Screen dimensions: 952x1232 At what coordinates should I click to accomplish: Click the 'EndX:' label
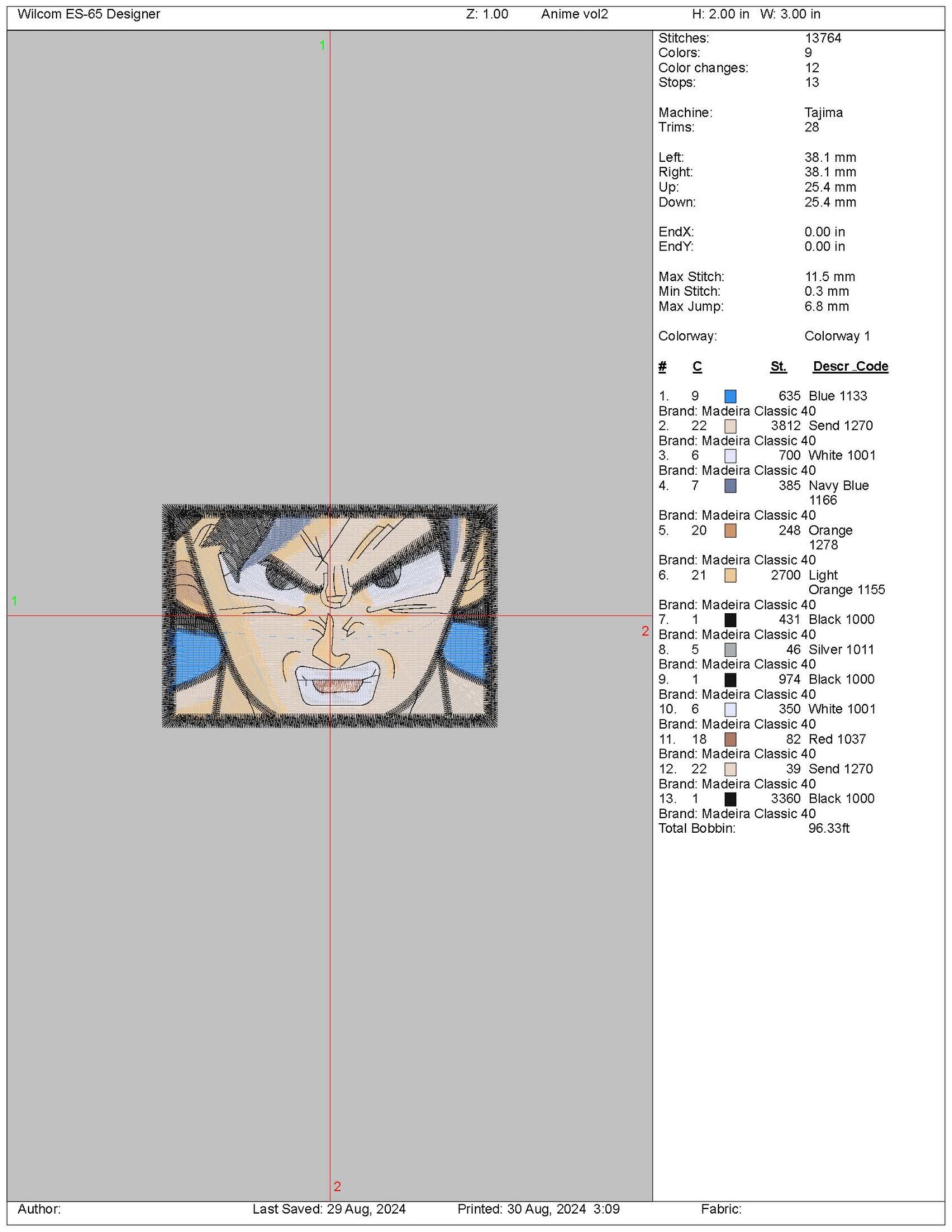point(676,232)
